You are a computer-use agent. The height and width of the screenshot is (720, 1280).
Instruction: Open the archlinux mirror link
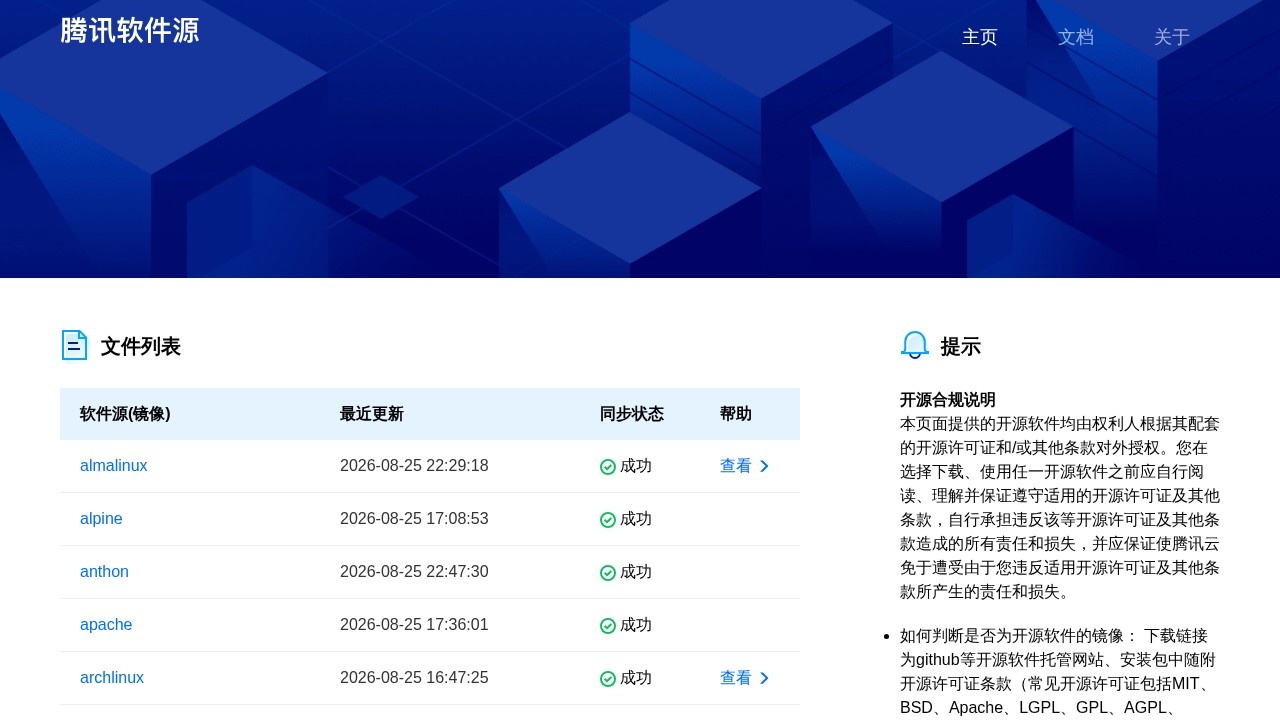(112, 678)
